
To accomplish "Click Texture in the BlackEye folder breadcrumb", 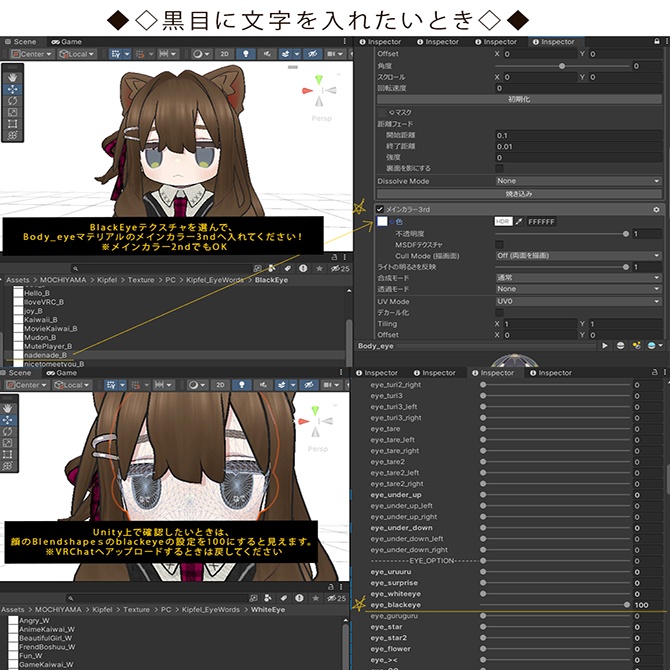I will [141, 280].
